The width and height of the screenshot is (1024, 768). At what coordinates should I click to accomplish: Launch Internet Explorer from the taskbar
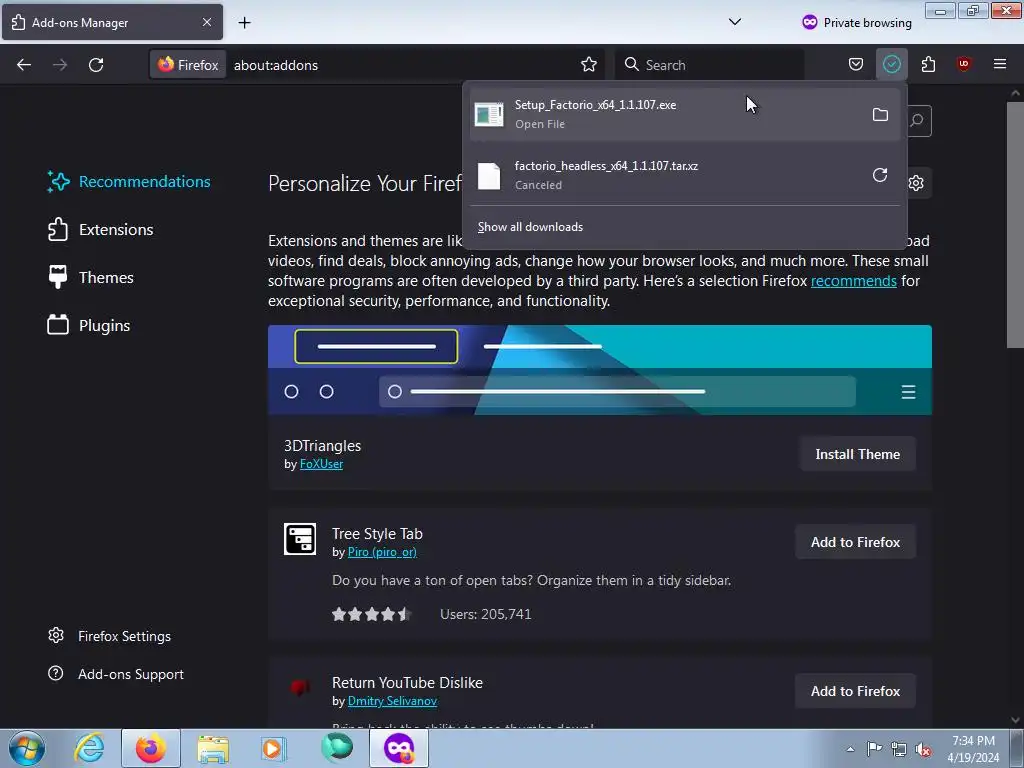(89, 748)
